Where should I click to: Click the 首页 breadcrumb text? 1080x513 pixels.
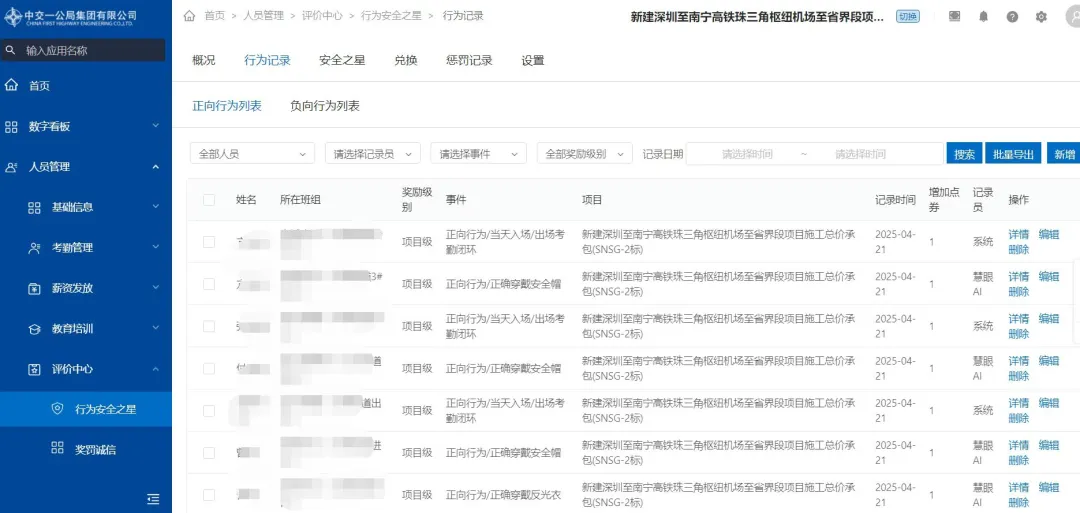coord(214,16)
